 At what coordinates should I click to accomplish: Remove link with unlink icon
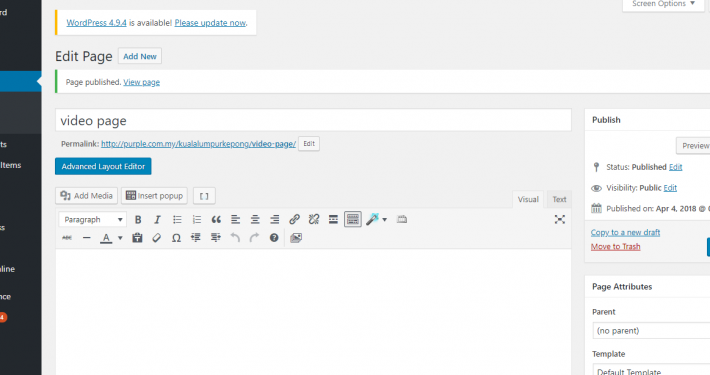point(314,220)
